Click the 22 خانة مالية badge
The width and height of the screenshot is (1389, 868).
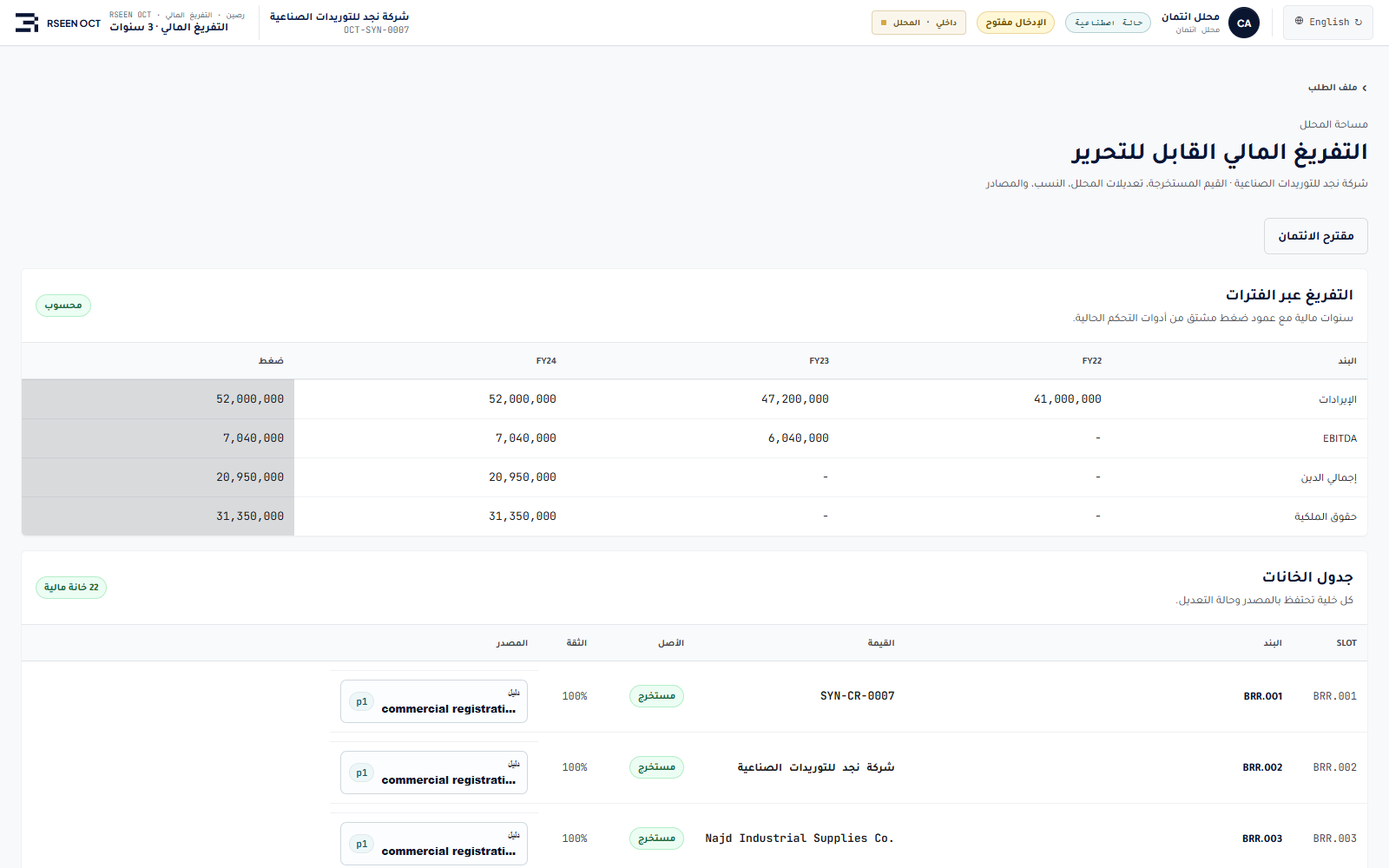(71, 588)
